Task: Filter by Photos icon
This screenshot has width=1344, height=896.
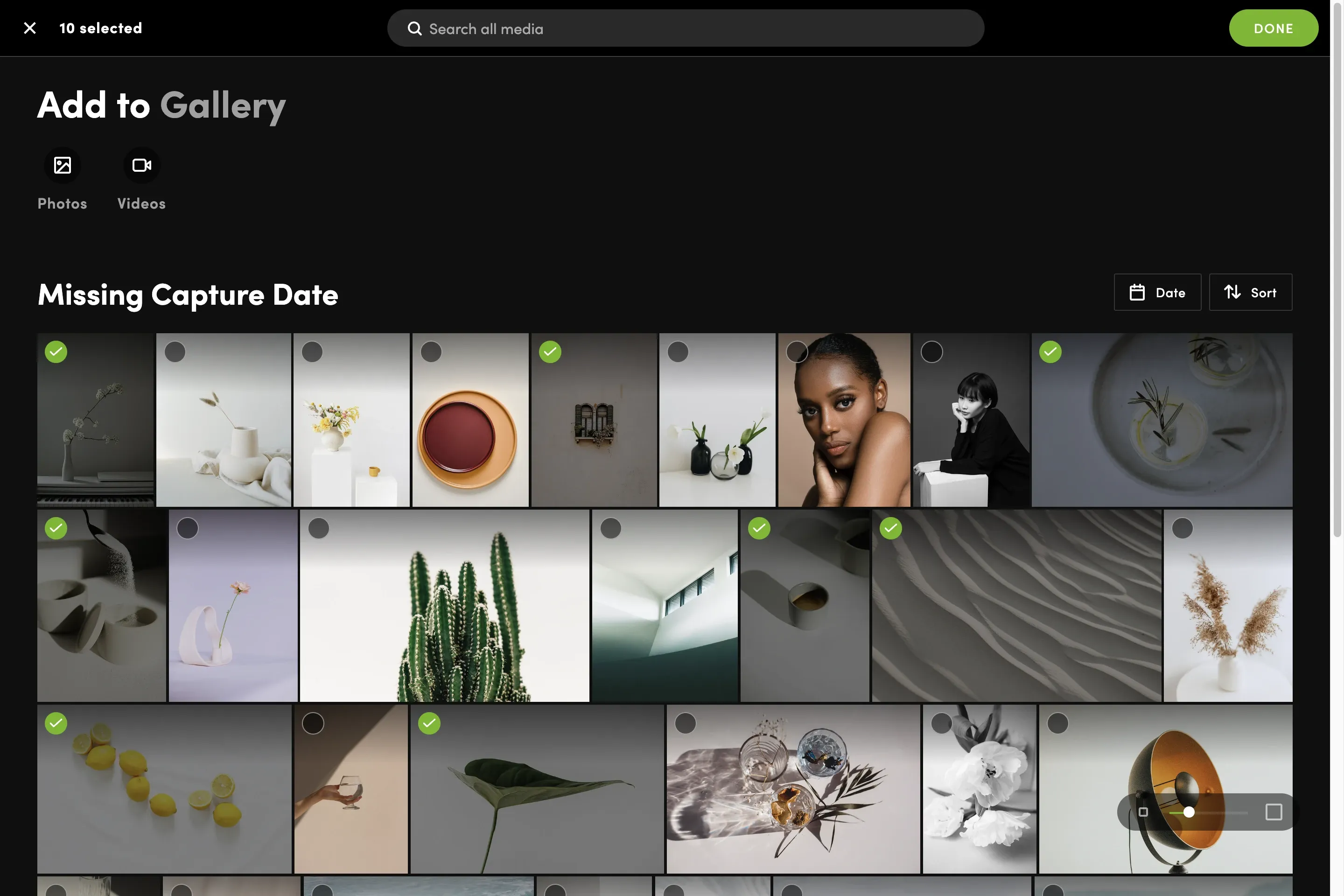Action: [62, 165]
